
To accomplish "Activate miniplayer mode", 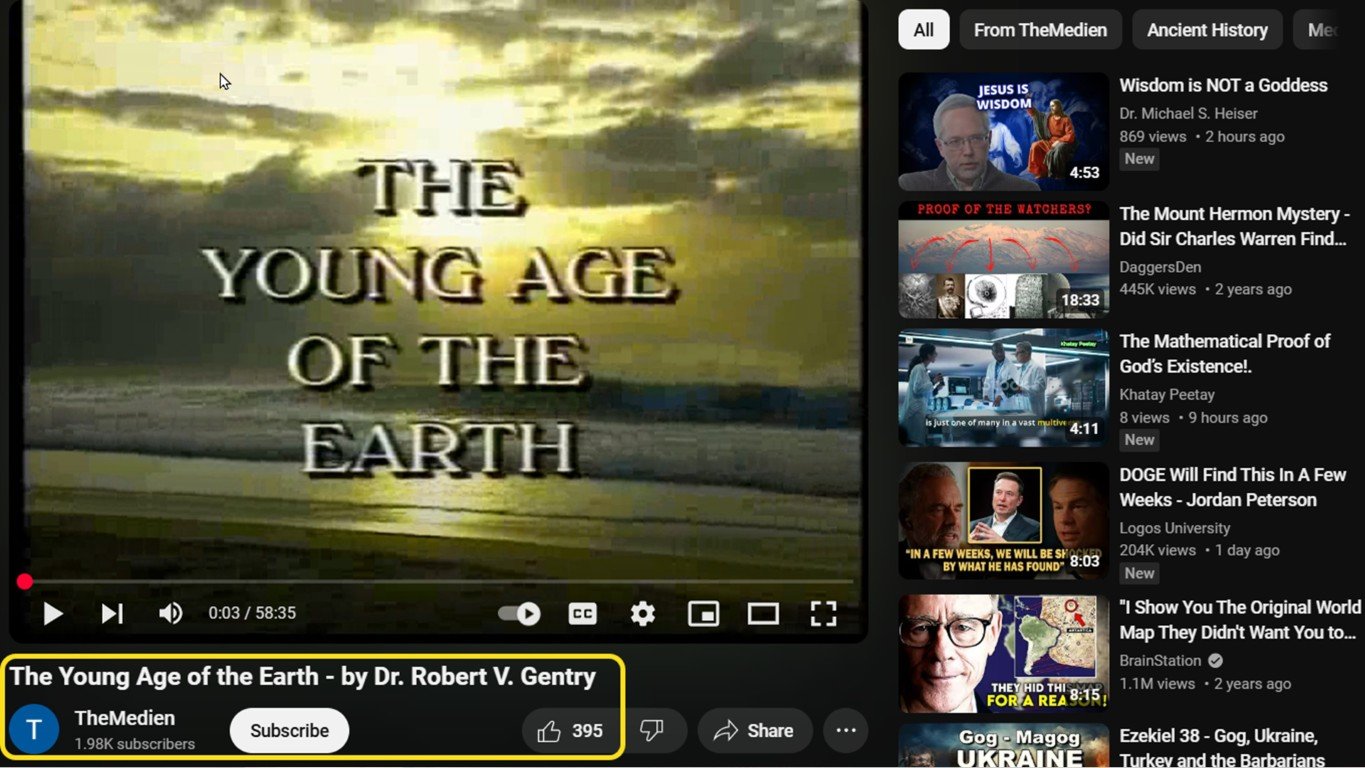I will pos(703,613).
